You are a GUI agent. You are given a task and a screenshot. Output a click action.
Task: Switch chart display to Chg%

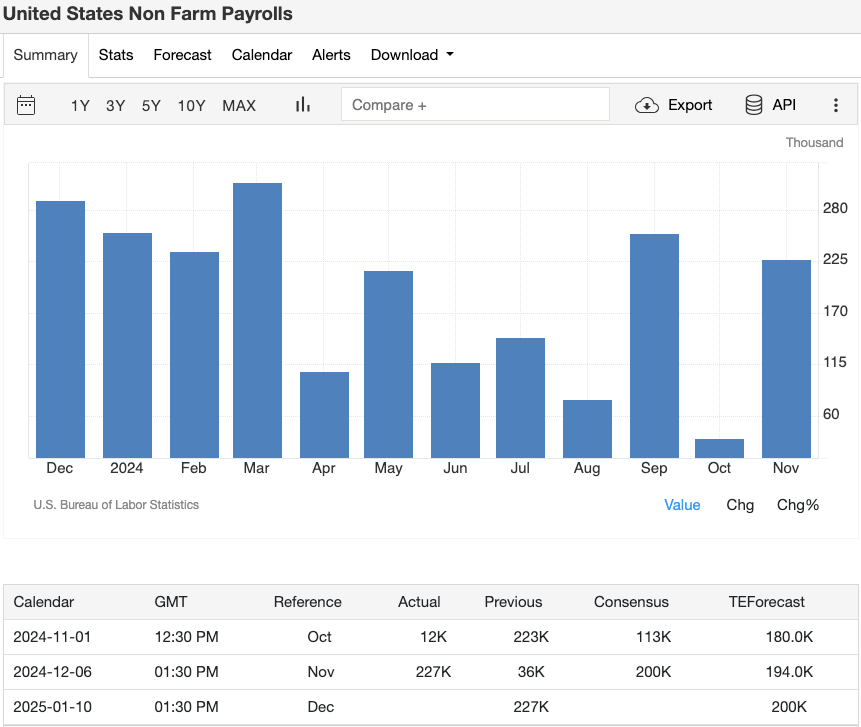[x=797, y=505]
